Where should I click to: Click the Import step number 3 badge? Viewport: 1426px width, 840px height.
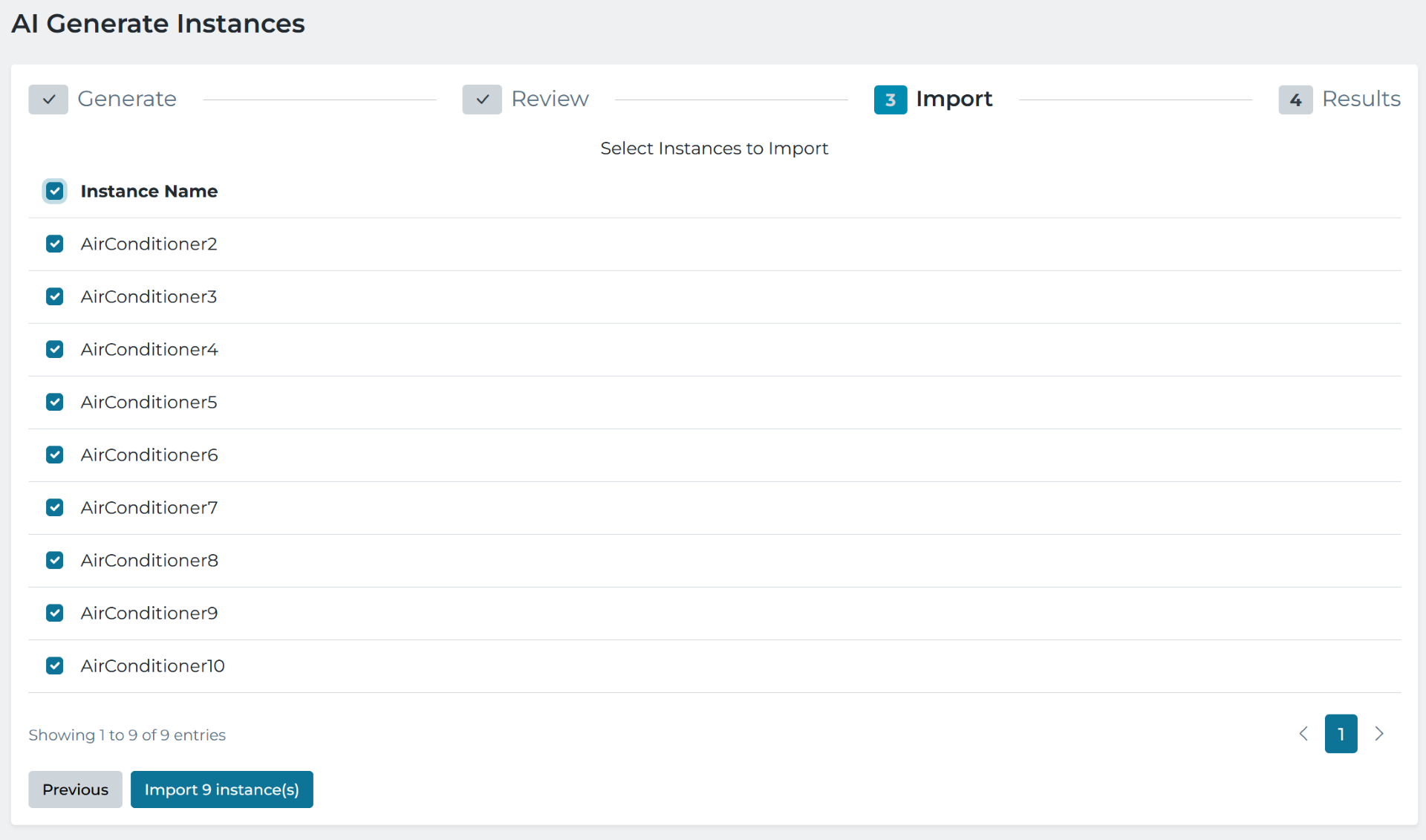pyautogui.click(x=890, y=100)
